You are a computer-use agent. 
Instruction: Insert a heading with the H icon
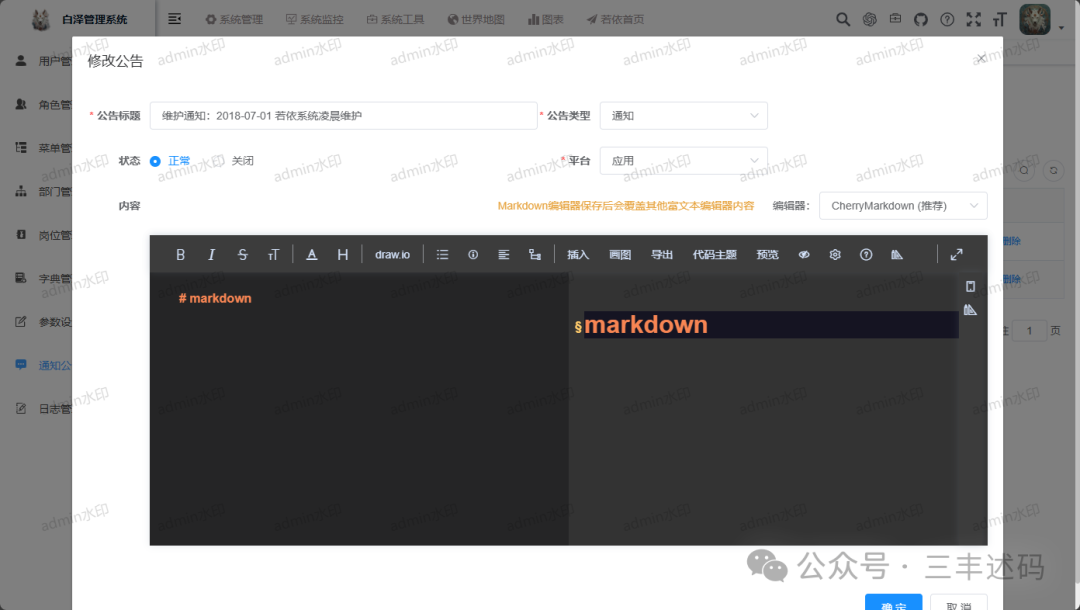342,255
